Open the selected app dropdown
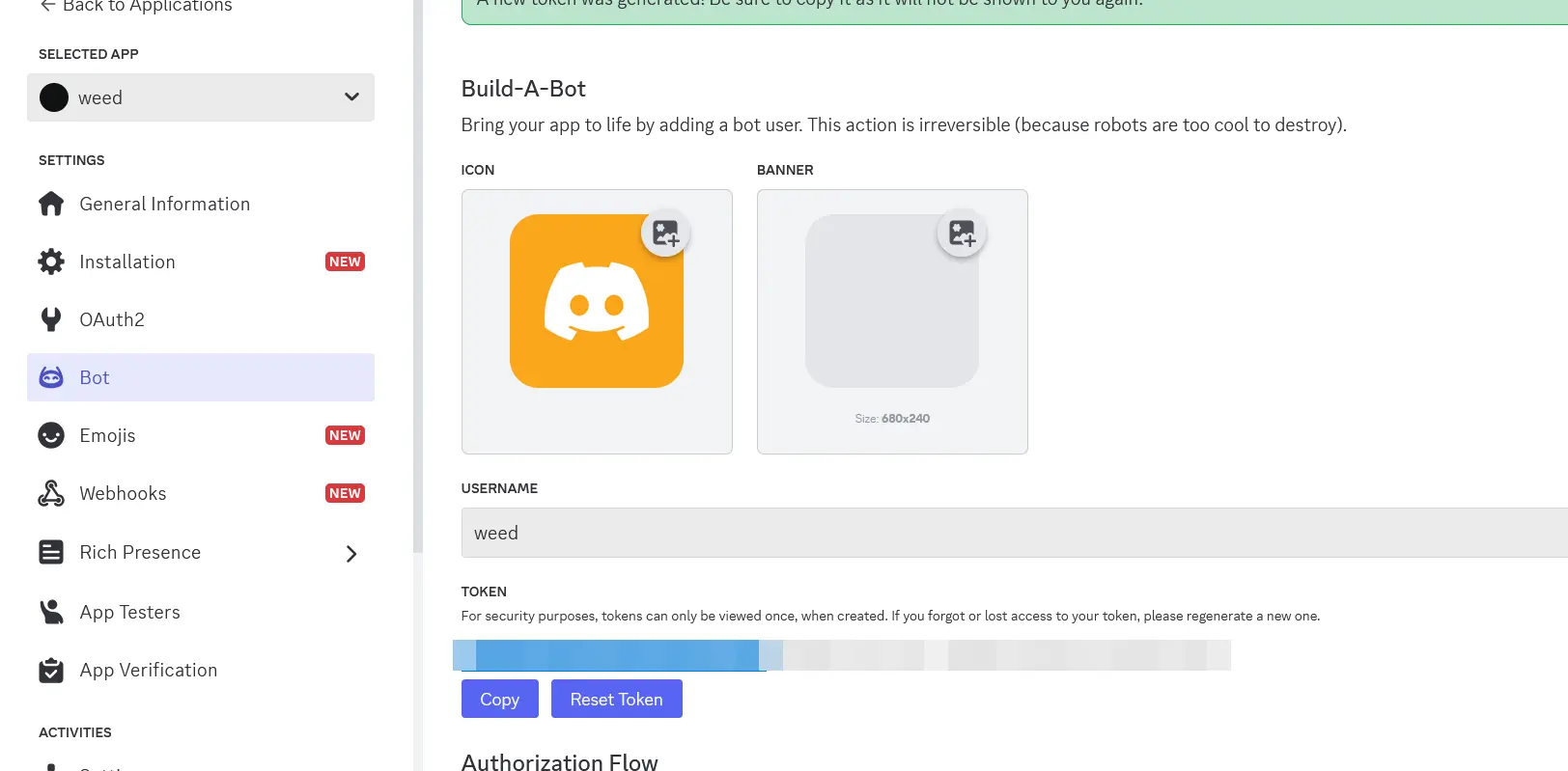Screen dimensions: 1568x771 201,97
